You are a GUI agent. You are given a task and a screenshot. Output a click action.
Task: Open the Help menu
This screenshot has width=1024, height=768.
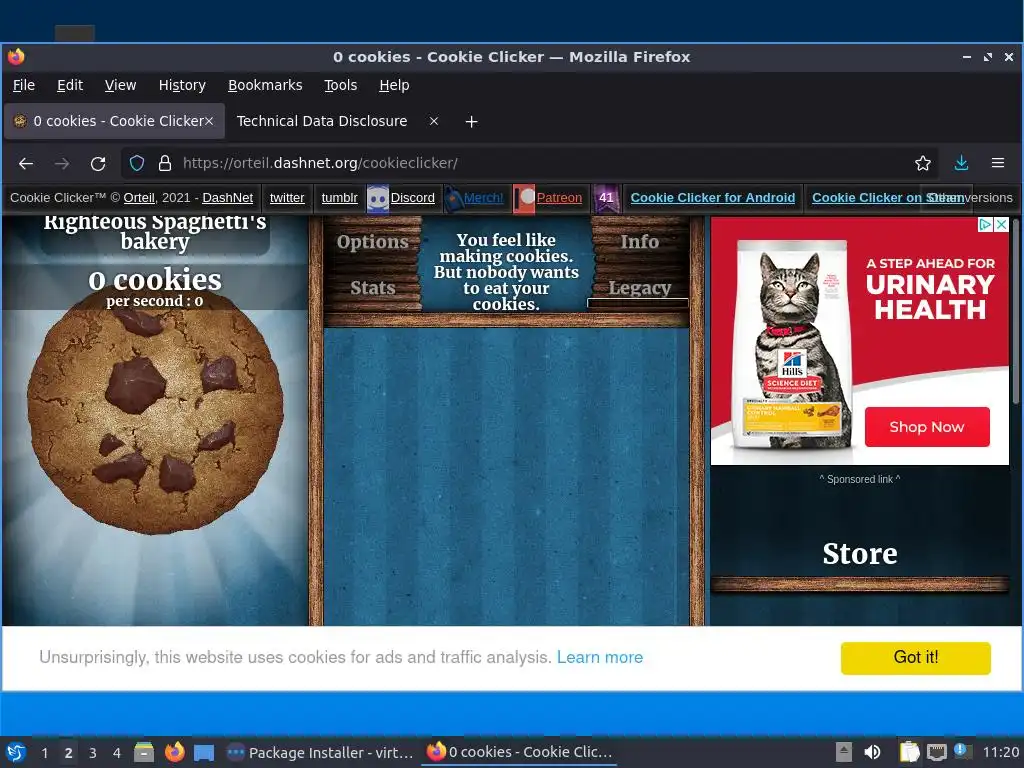point(394,85)
